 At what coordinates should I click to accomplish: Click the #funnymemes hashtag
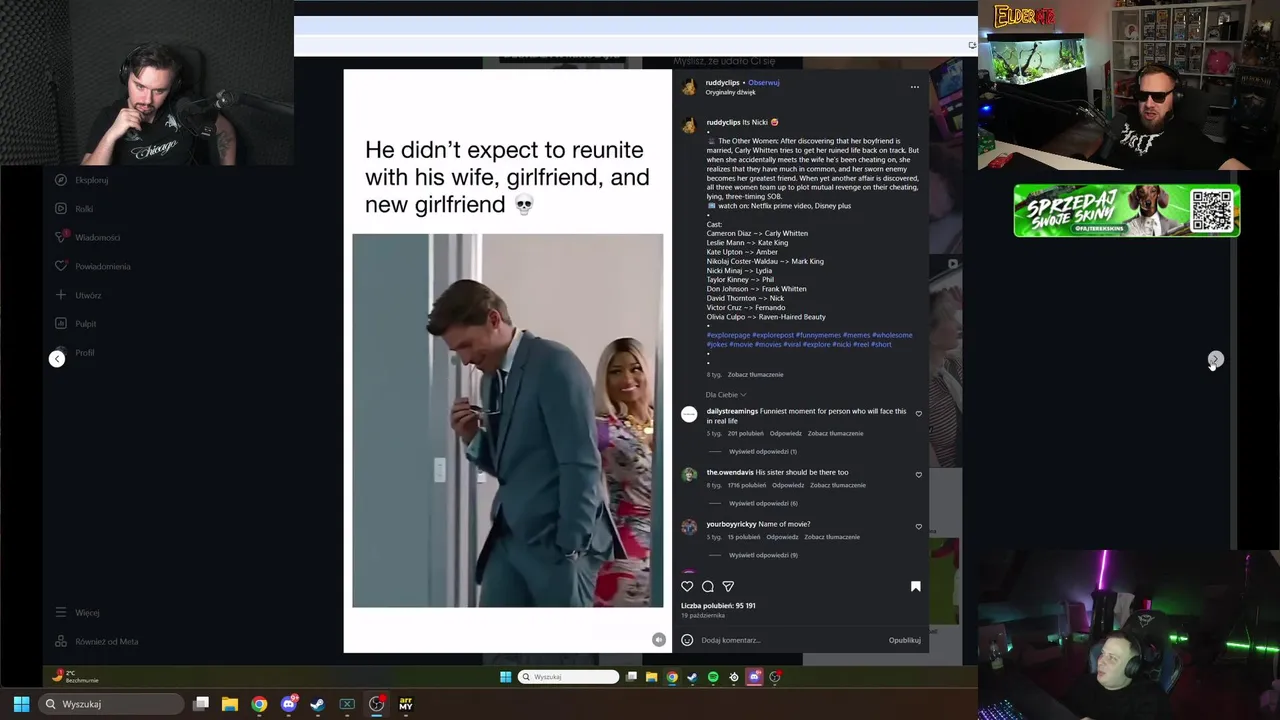[818, 335]
